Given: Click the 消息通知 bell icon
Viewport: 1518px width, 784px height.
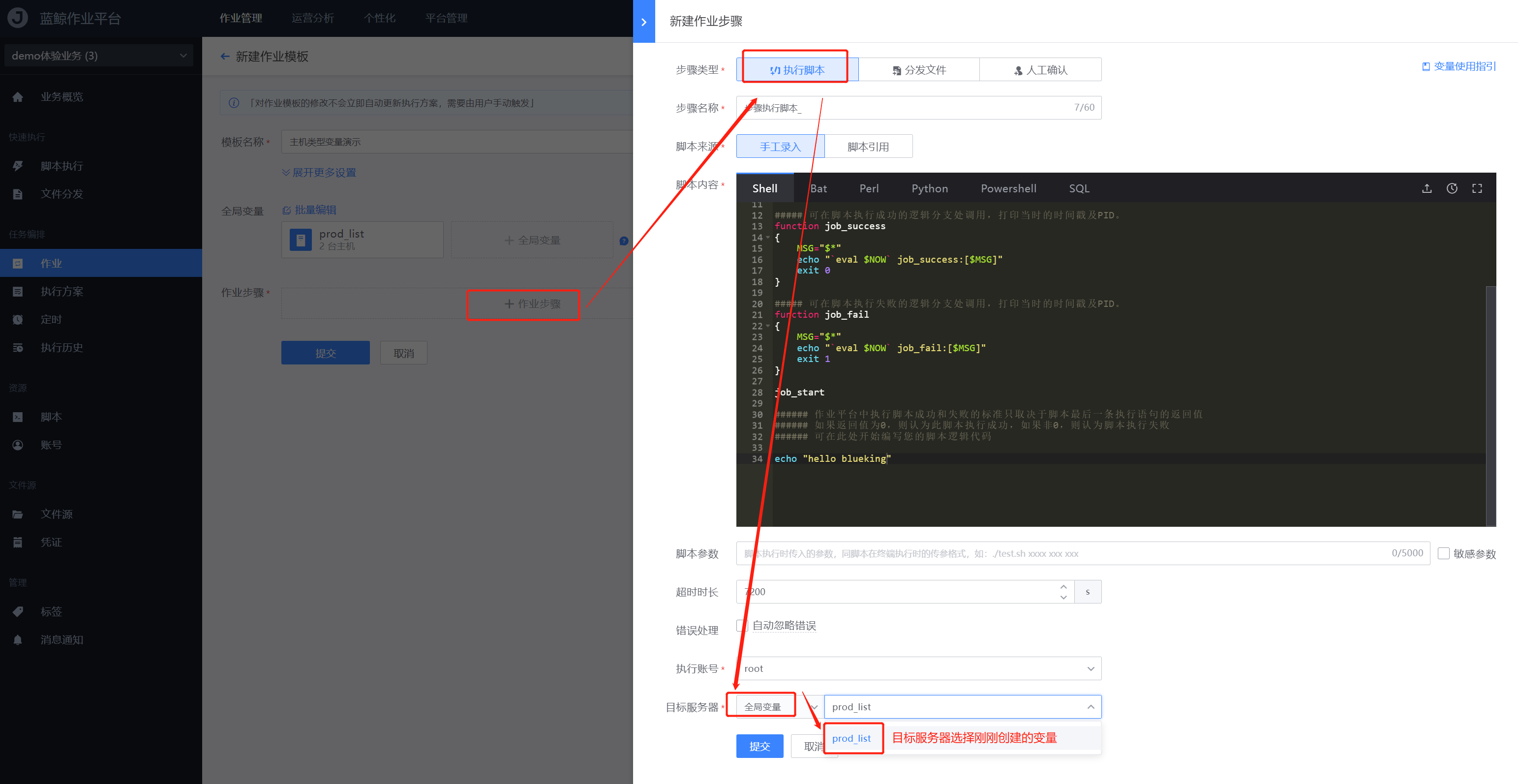Looking at the screenshot, I should (18, 640).
